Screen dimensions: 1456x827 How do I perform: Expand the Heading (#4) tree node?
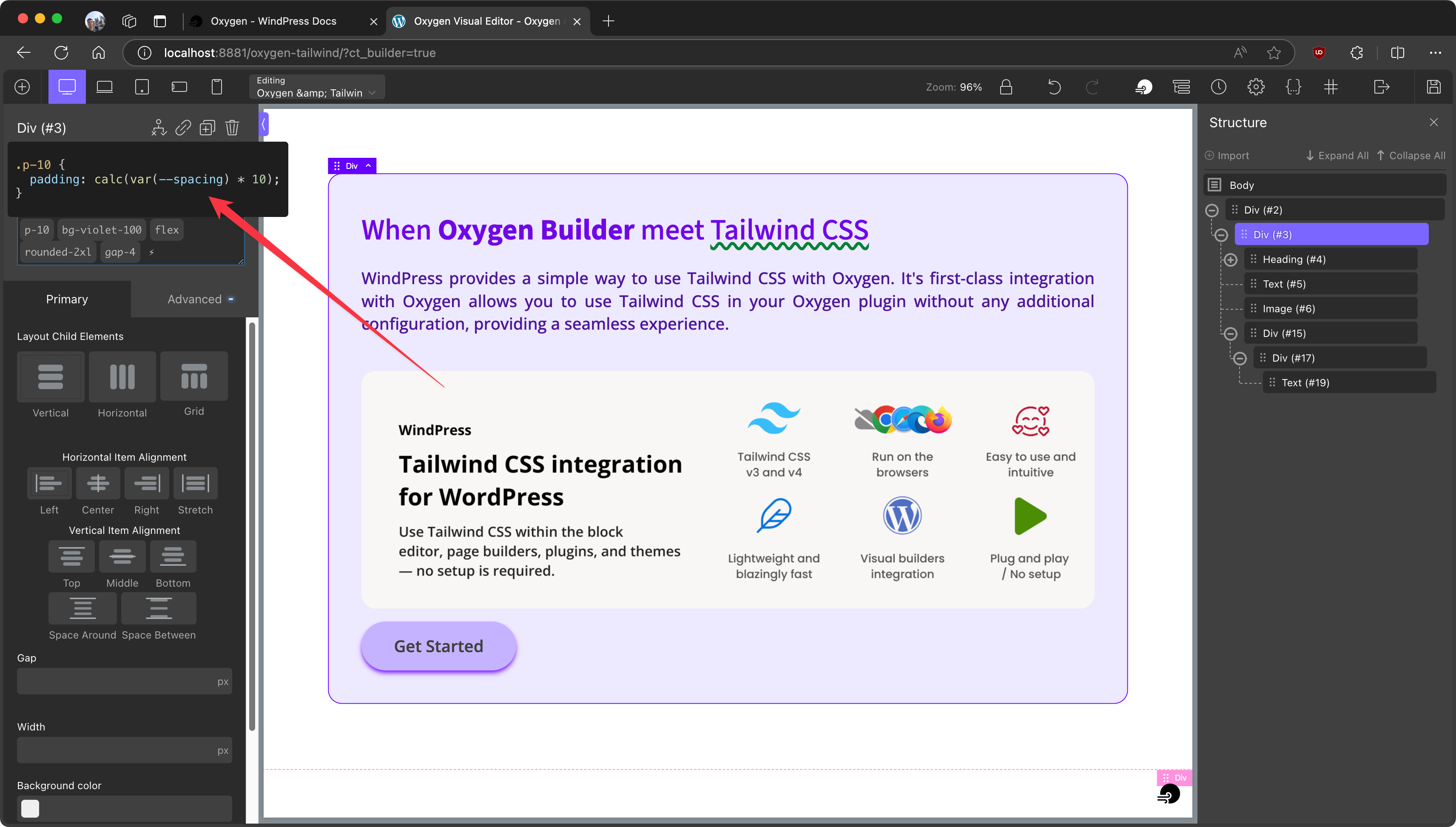coord(1231,260)
